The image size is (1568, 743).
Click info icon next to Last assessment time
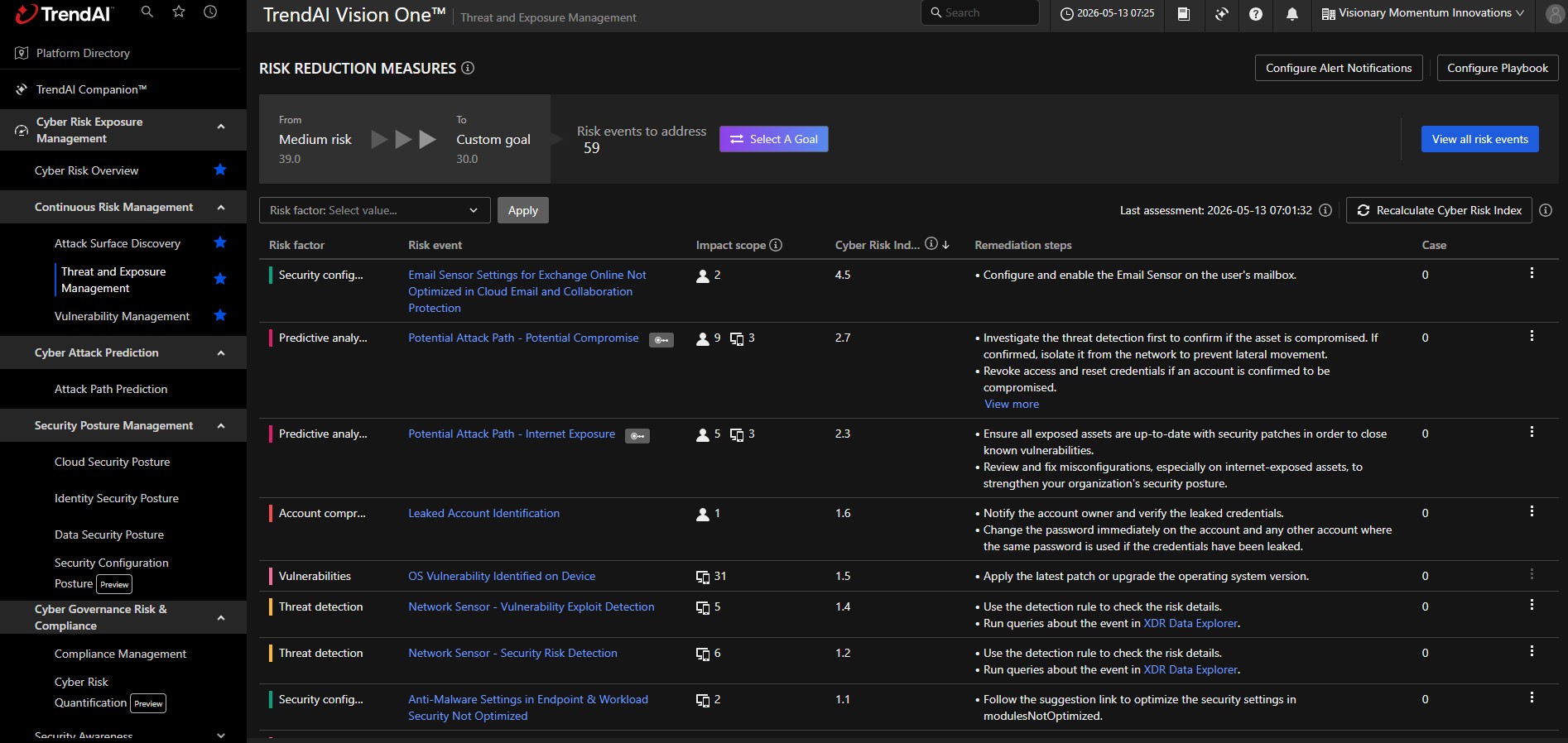point(1325,210)
